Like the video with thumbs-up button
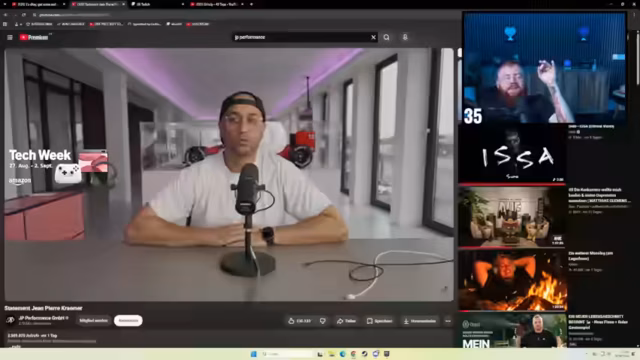 coord(300,321)
